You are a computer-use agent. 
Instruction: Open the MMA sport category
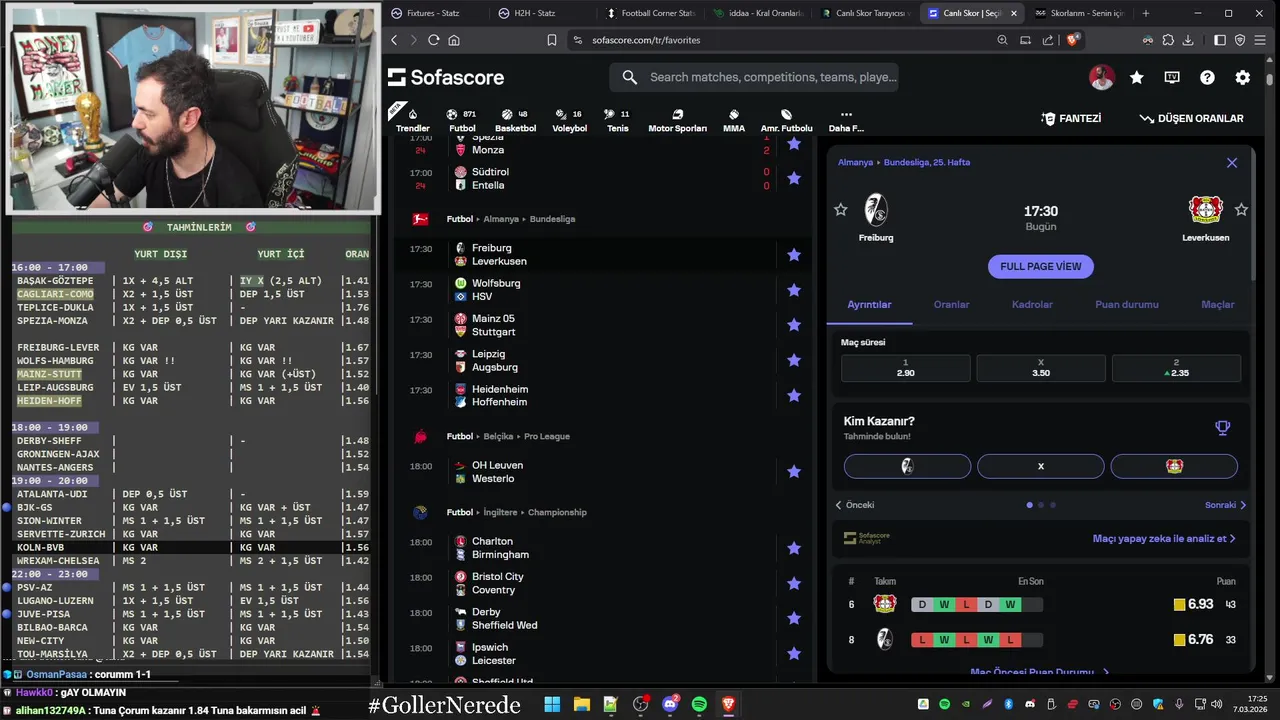point(734,120)
